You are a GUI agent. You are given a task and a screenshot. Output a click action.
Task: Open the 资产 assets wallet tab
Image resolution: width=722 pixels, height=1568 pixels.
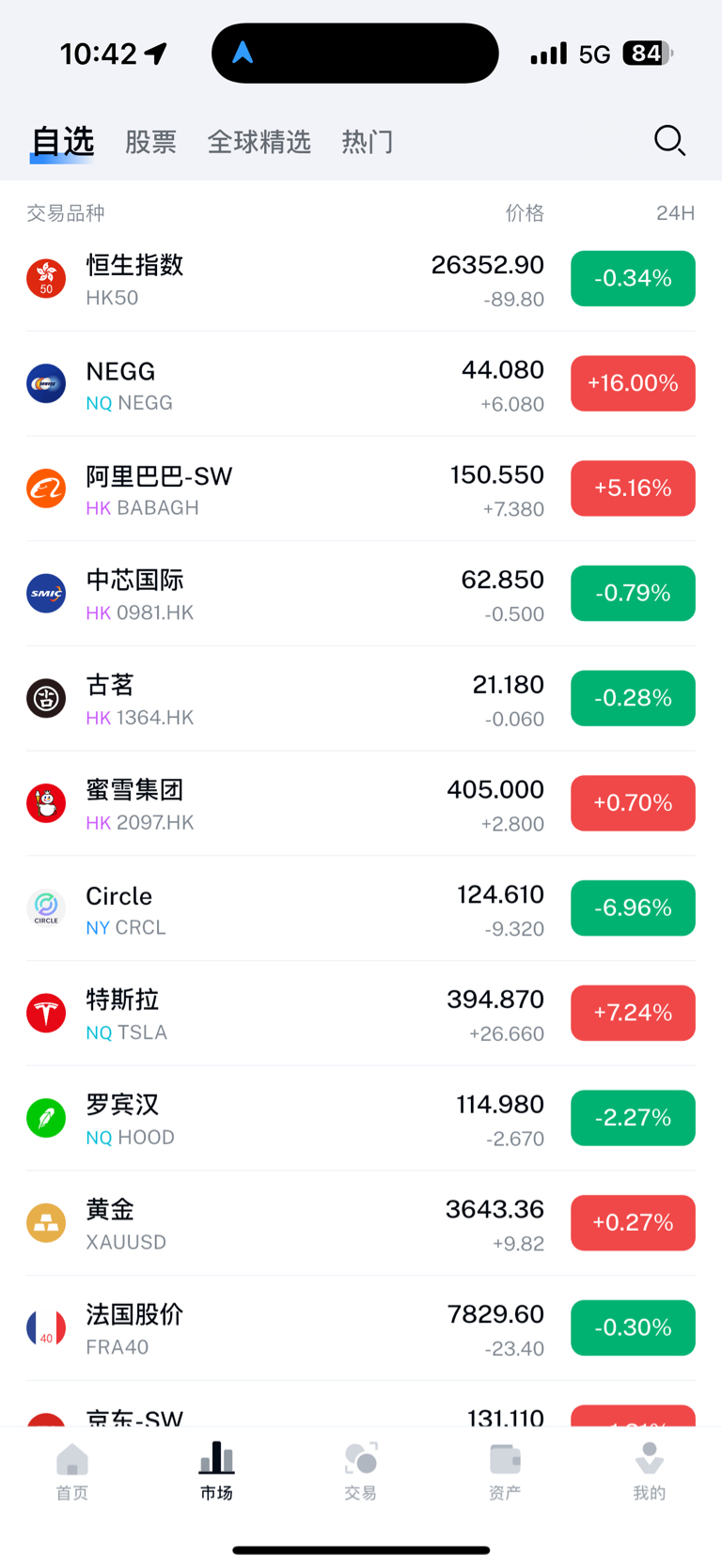pos(505,1472)
